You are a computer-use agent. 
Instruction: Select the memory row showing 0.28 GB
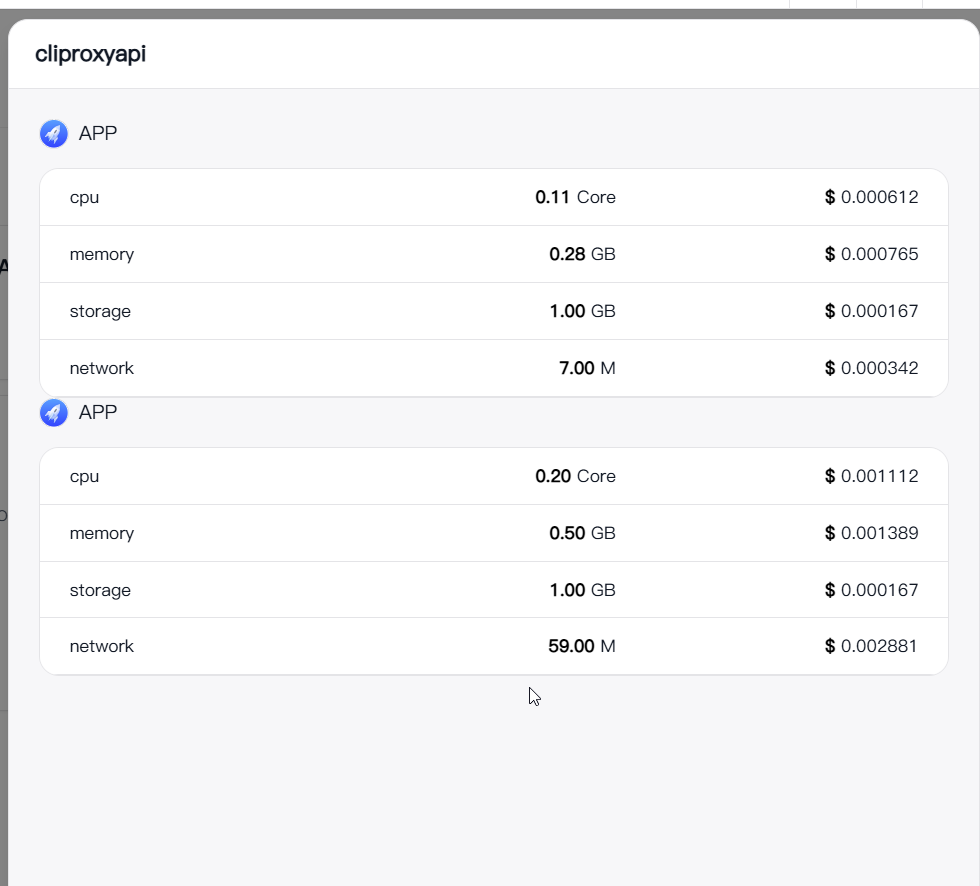coord(493,254)
